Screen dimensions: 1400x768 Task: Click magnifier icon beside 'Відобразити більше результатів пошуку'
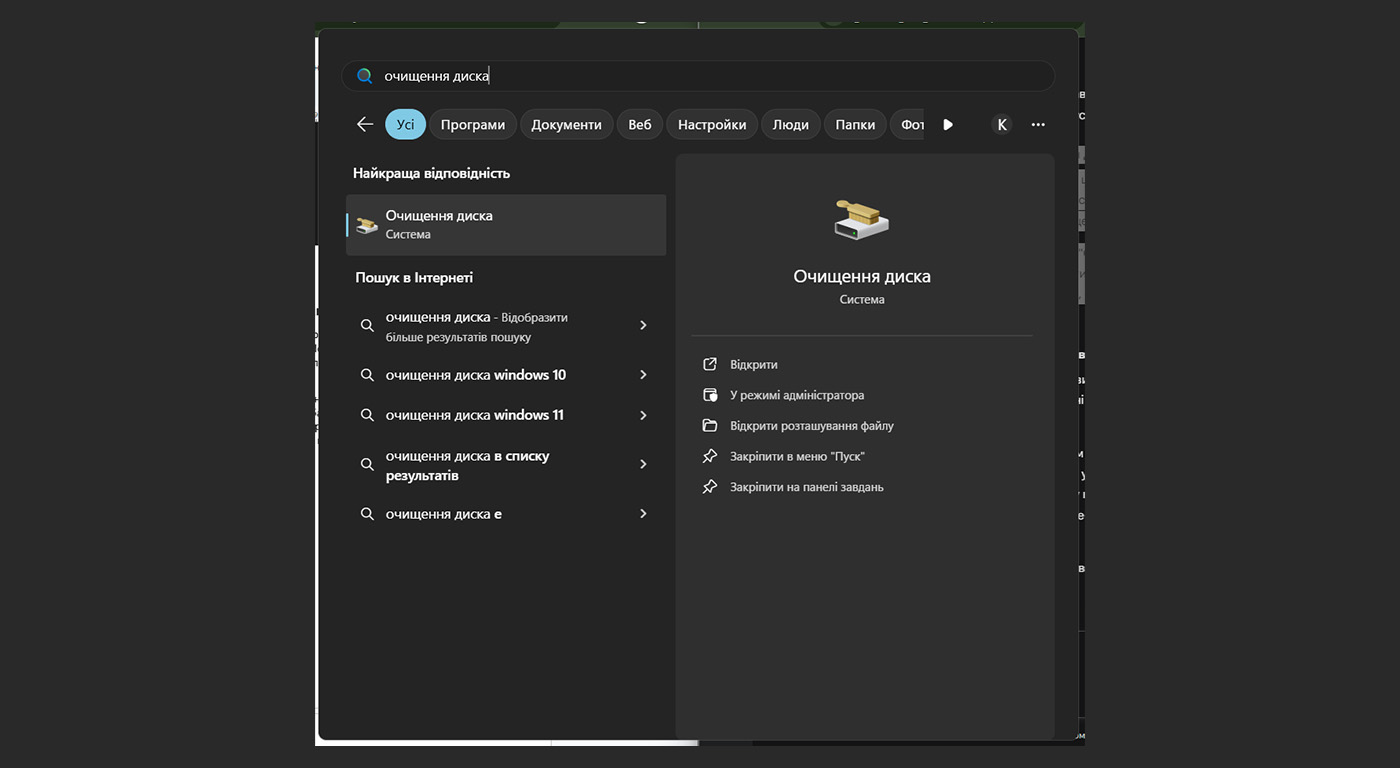[x=367, y=326]
